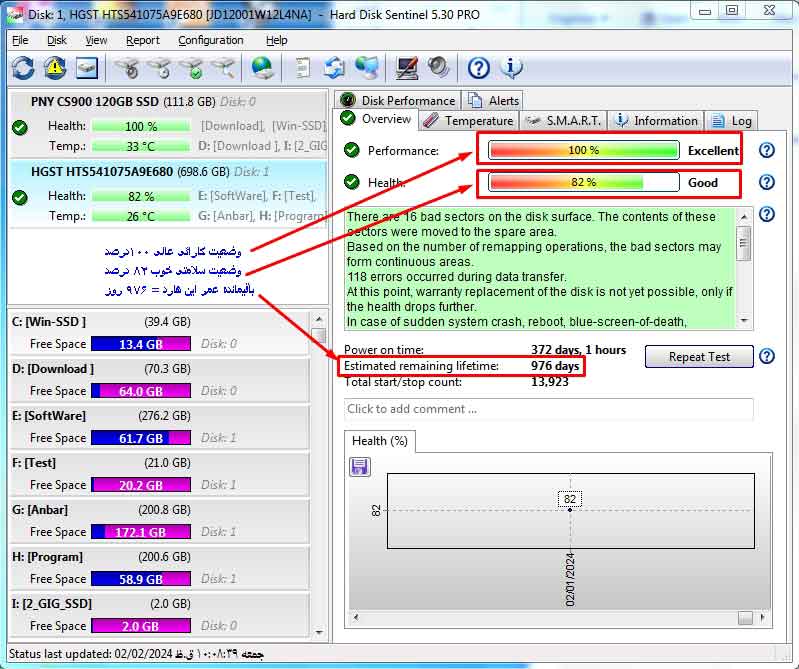
Task: Open the Help menu
Action: 276,40
